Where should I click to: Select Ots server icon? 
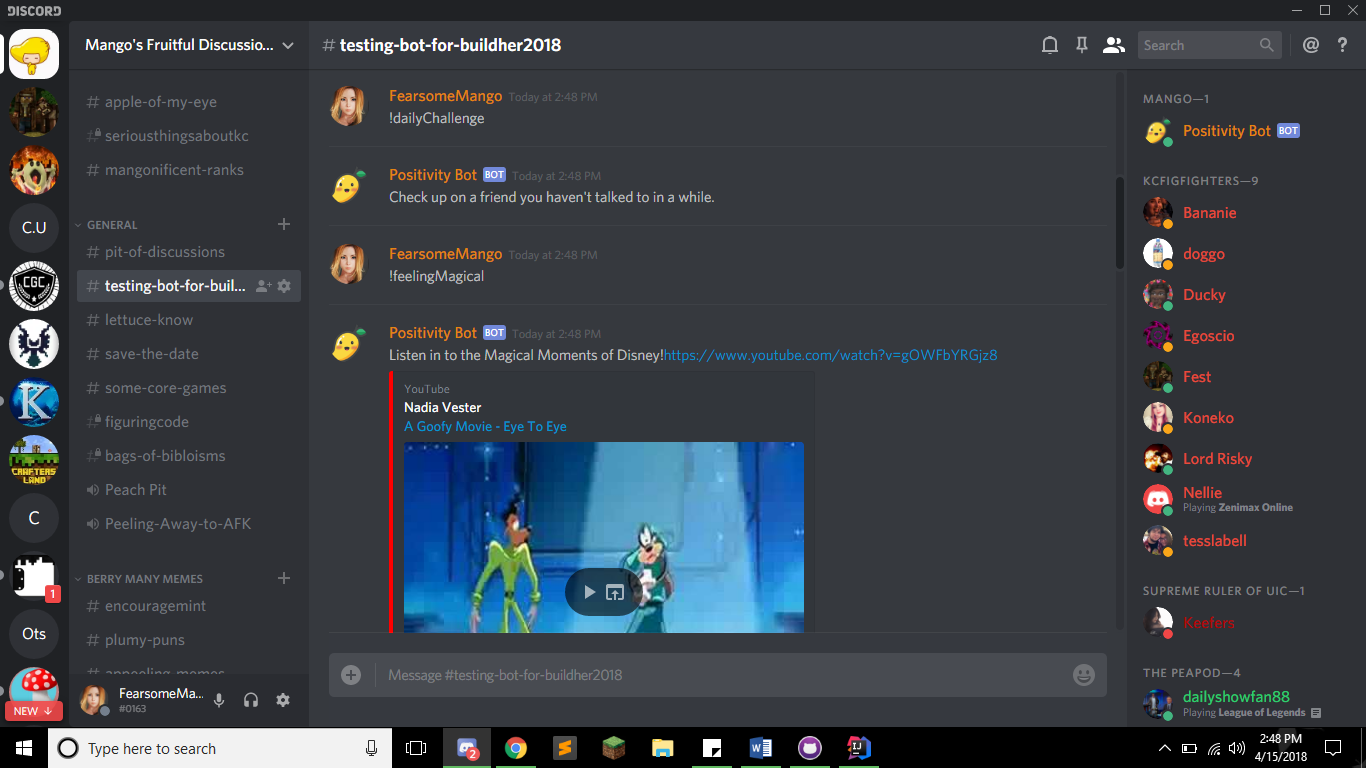34,634
